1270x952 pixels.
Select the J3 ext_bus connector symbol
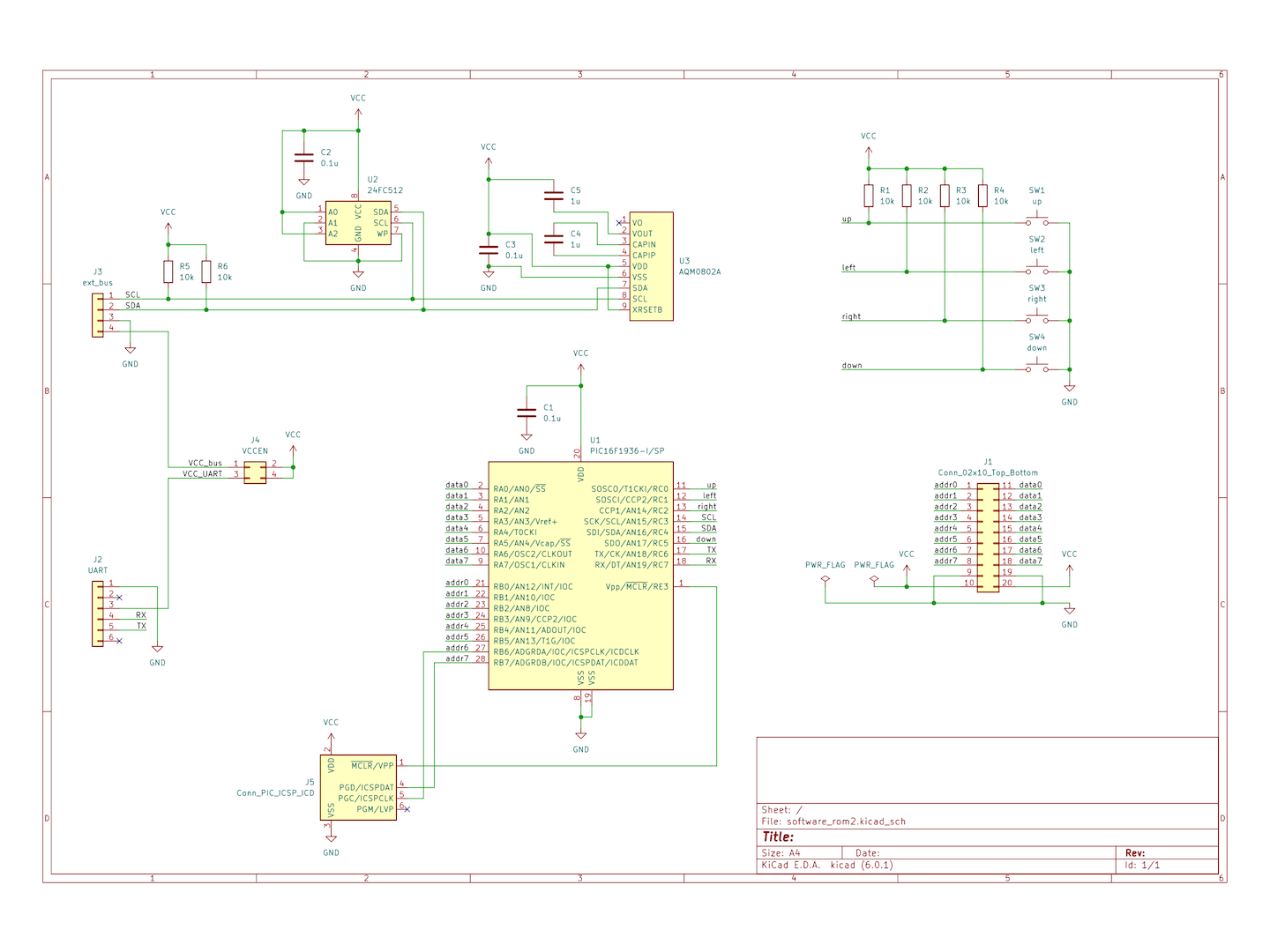[x=98, y=315]
